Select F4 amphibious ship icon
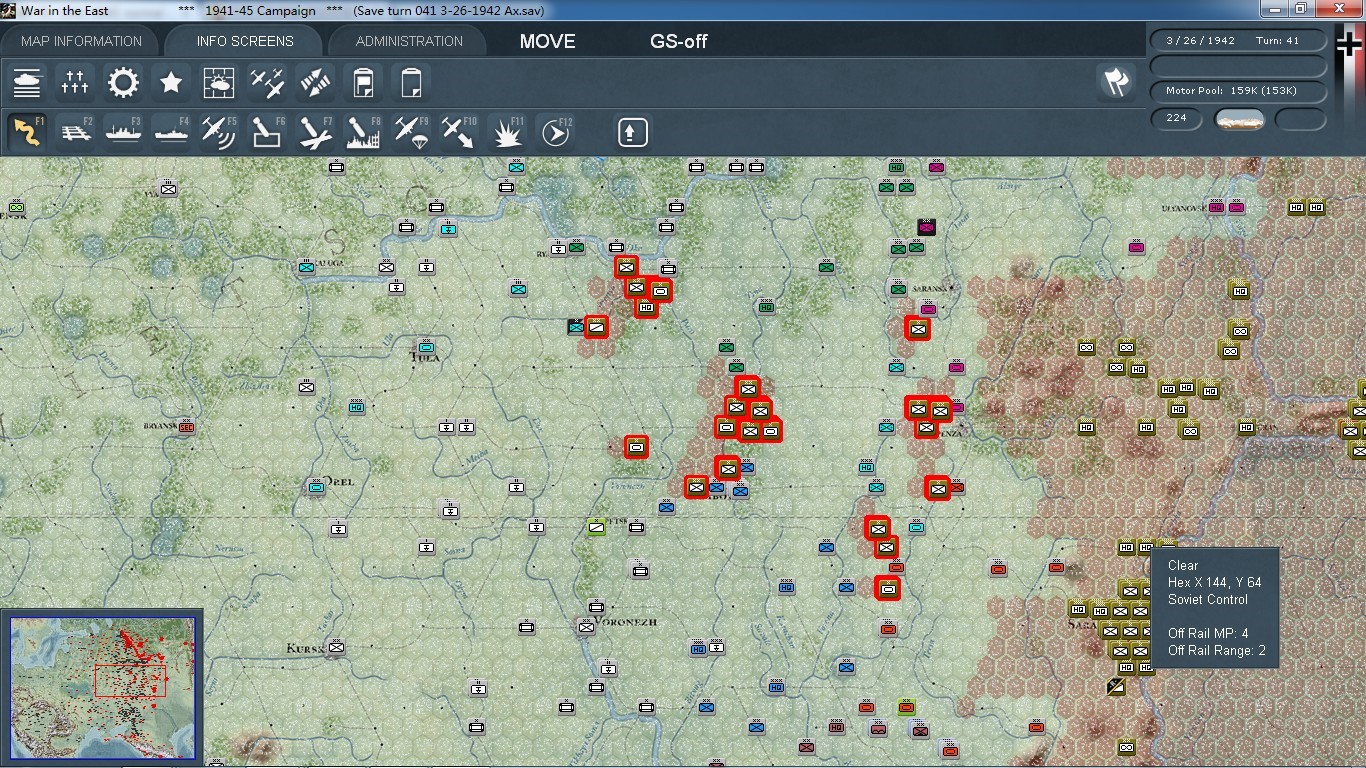Viewport: 1366px width, 768px height. coord(171,132)
